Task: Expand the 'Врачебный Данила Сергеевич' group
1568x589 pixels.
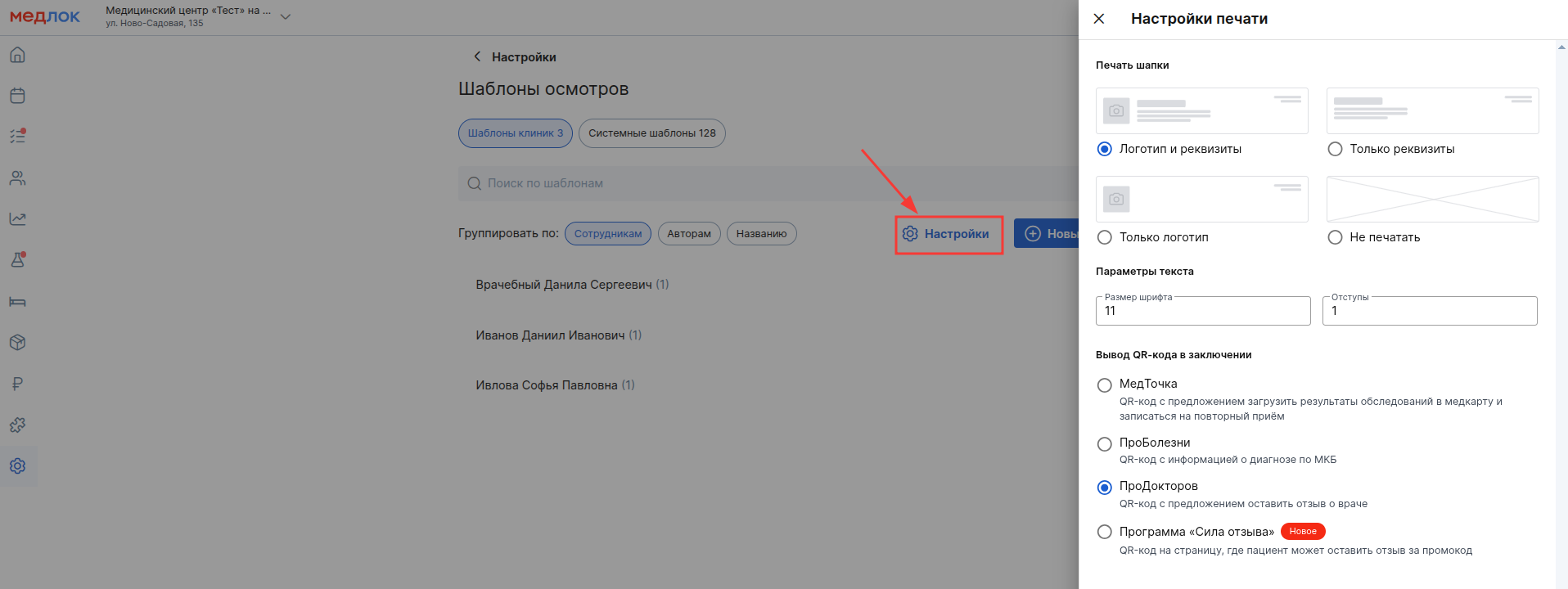Action: click(564, 285)
